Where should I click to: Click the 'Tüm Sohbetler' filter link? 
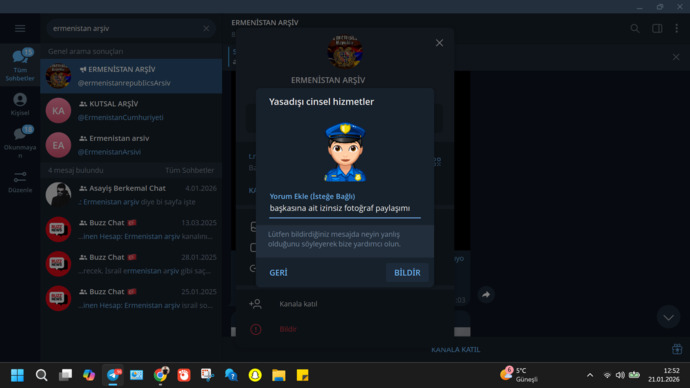point(189,170)
